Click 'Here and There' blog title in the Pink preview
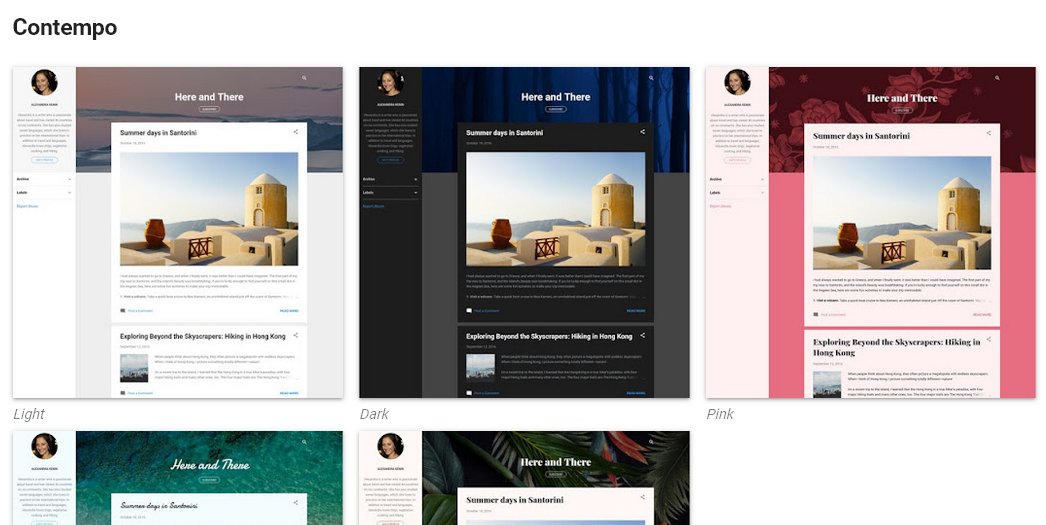Screen dimensions: 1046x525 [x=902, y=98]
